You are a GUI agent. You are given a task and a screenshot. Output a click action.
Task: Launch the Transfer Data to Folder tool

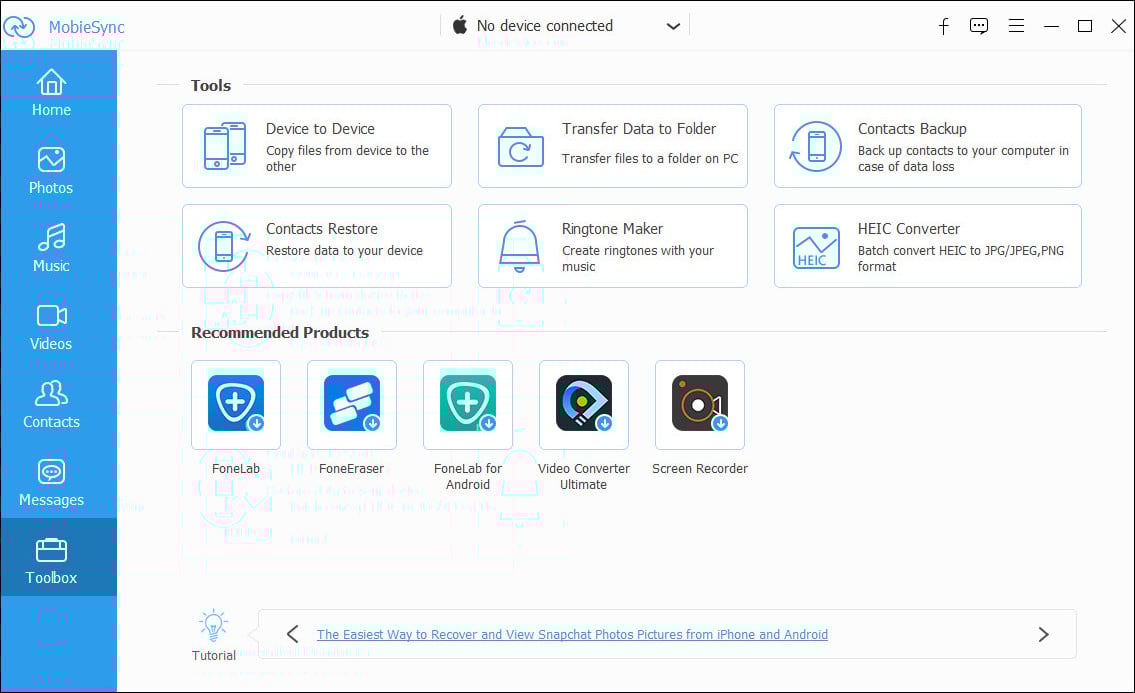point(612,146)
